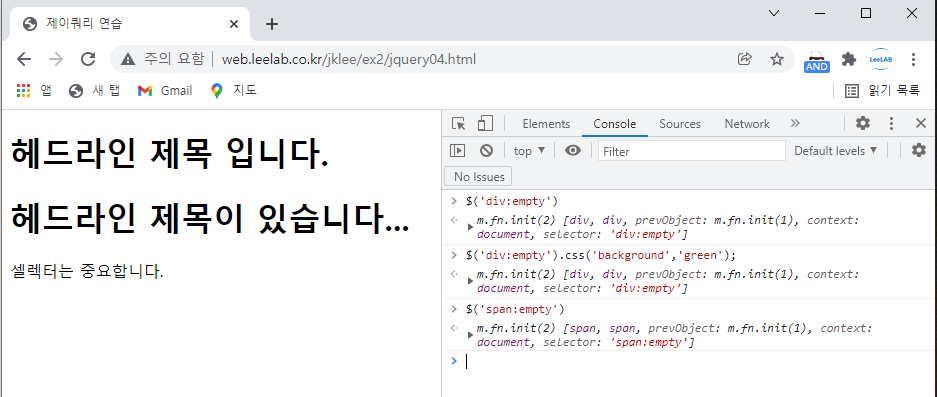Open the AND extension icon

click(816, 60)
